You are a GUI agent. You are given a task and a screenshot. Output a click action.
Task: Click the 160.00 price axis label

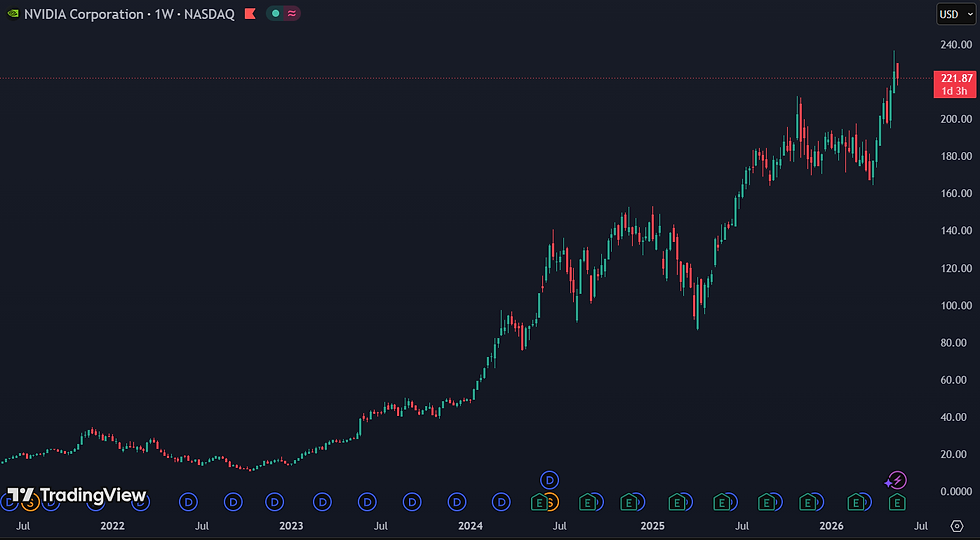click(x=954, y=193)
